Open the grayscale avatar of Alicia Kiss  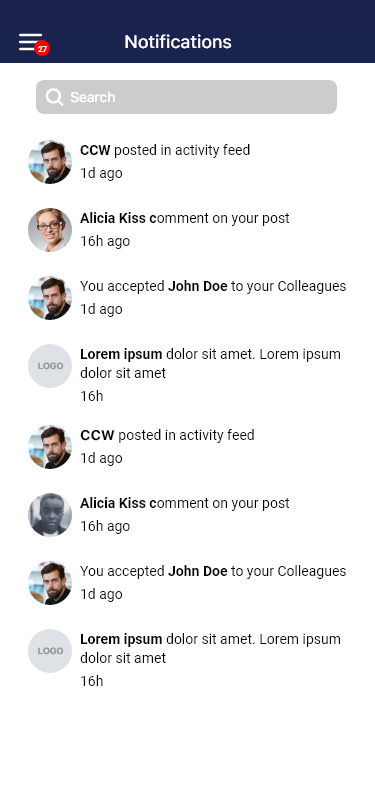50,515
